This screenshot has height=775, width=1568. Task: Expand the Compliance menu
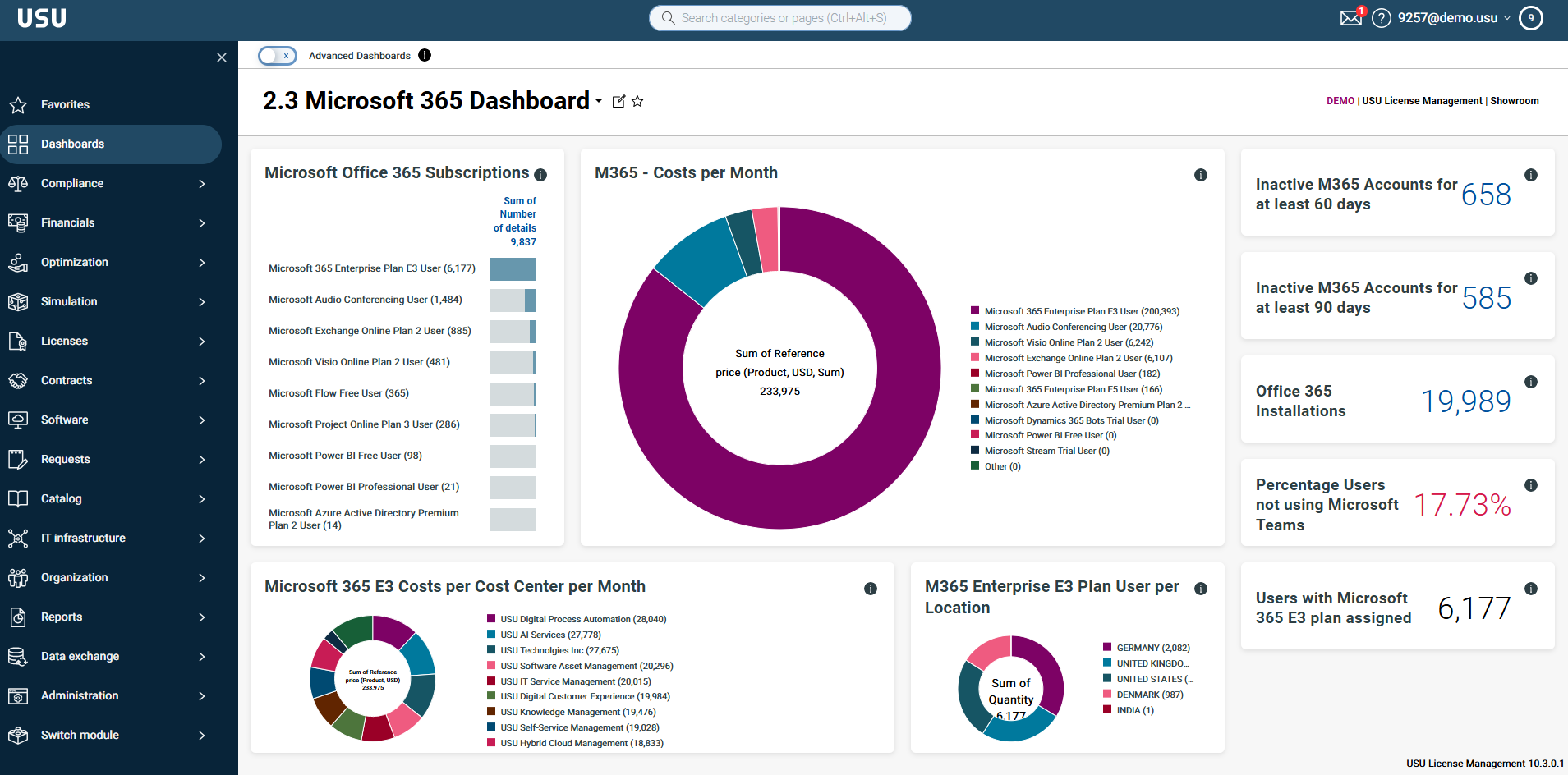[111, 183]
